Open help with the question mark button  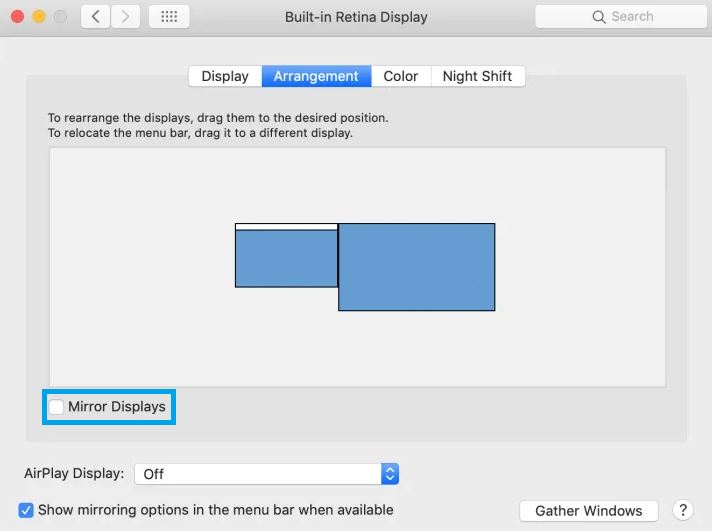pyautogui.click(x=682, y=510)
